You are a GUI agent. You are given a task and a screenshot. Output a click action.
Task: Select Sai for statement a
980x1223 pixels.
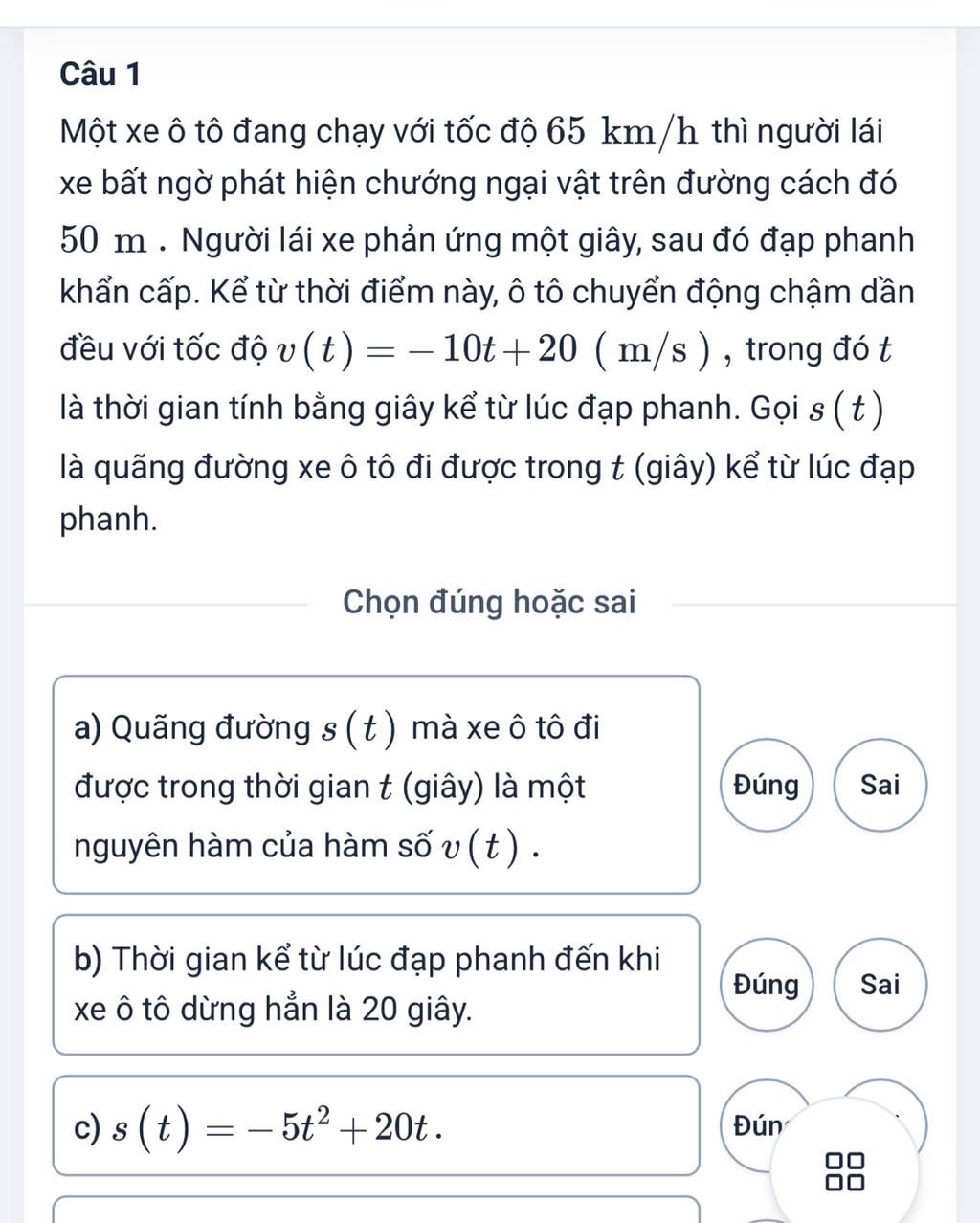[880, 786]
